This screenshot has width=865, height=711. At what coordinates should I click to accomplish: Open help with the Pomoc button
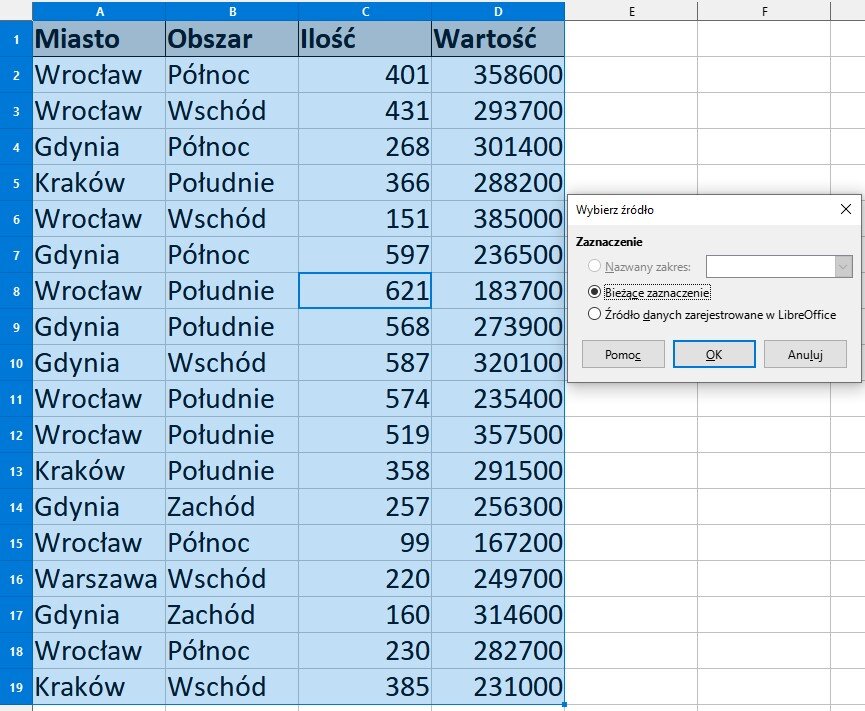pyautogui.click(x=623, y=354)
